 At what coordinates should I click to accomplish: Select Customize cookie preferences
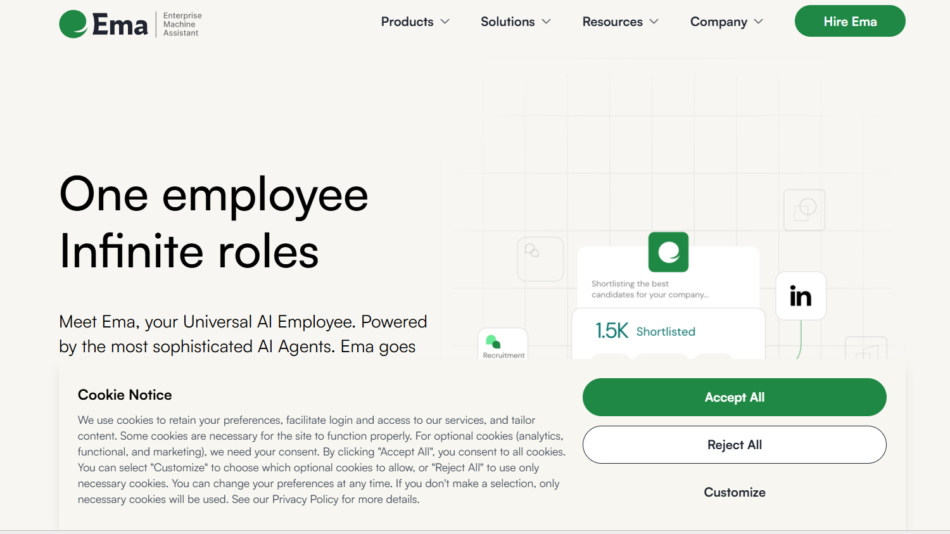point(734,492)
